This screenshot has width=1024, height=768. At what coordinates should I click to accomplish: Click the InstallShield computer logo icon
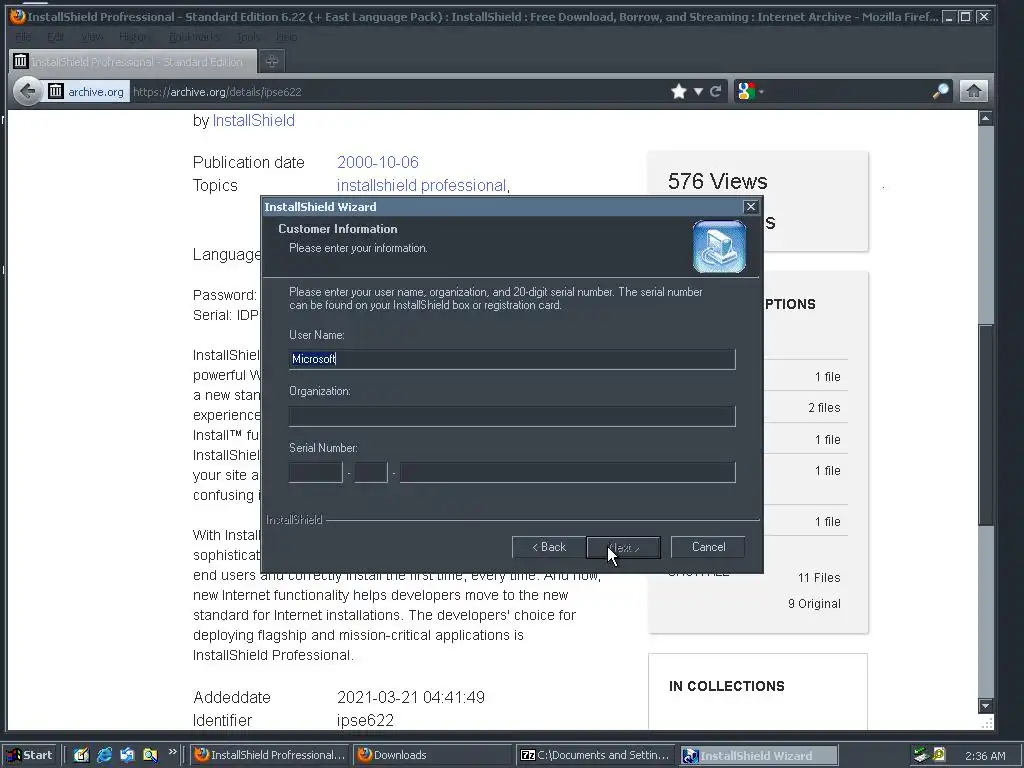719,246
